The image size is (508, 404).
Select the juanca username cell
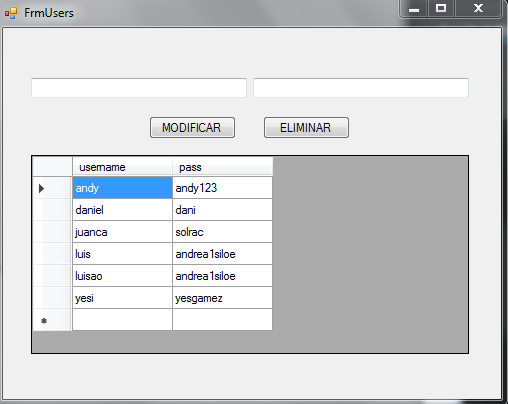(x=122, y=232)
